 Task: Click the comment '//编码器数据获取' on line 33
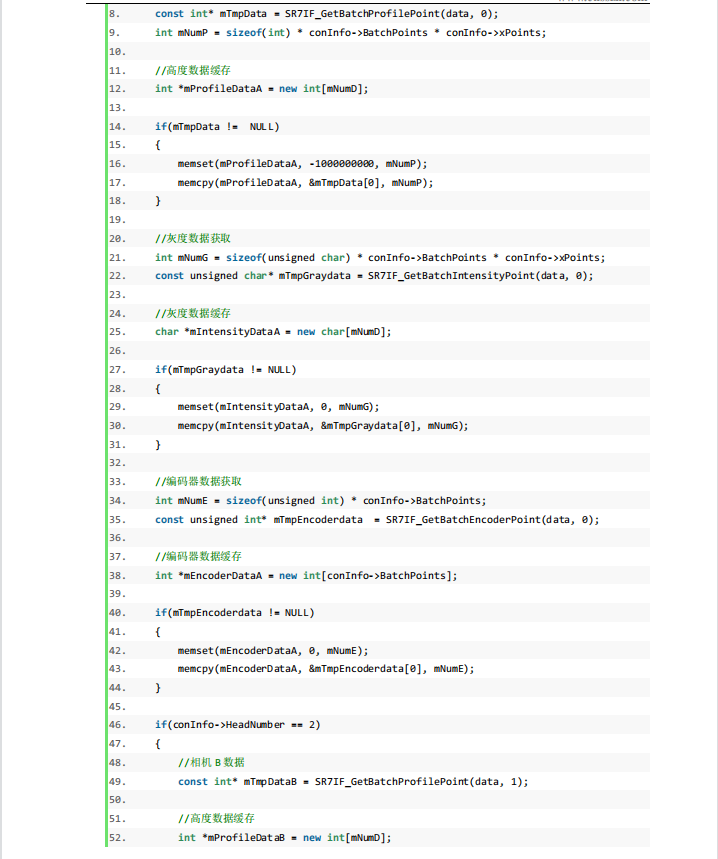tap(198, 482)
